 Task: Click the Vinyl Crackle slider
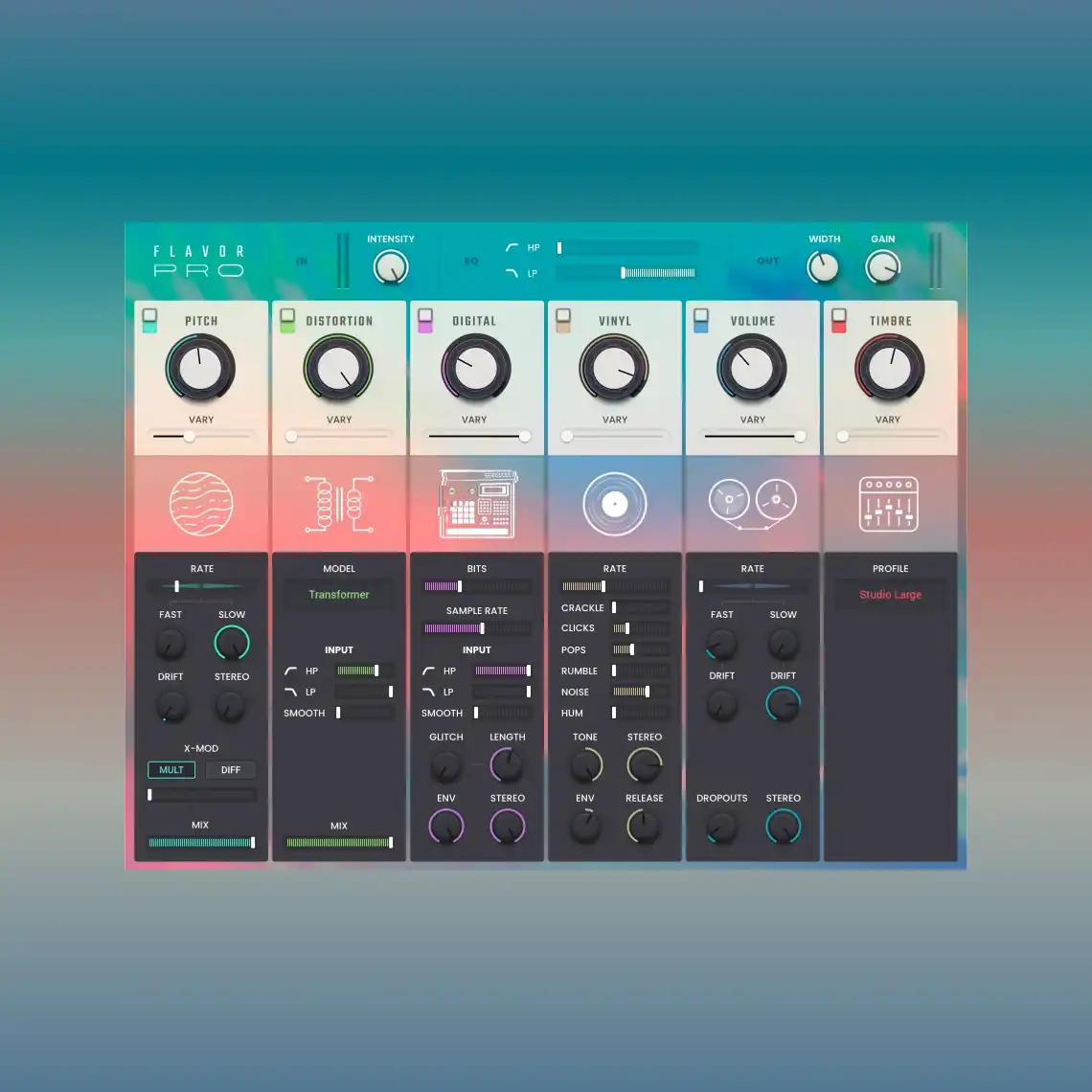(641, 608)
